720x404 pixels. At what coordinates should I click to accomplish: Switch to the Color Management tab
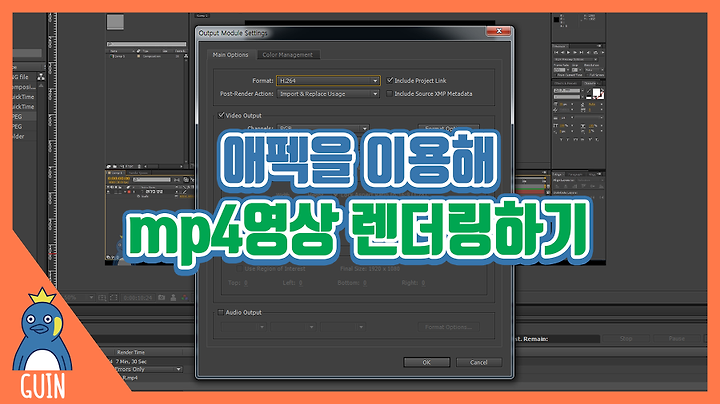tap(287, 55)
